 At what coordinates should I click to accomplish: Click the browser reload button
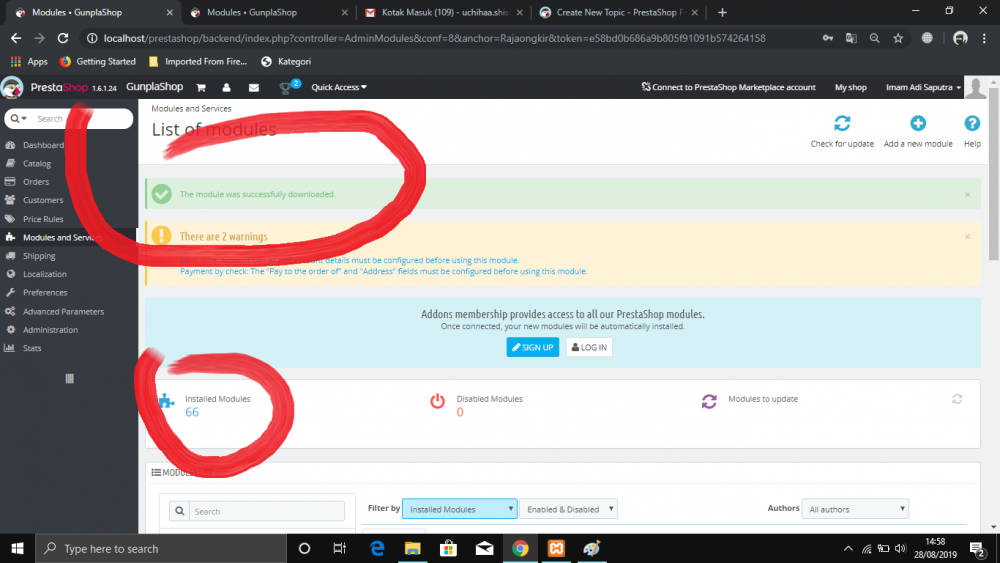[62, 38]
